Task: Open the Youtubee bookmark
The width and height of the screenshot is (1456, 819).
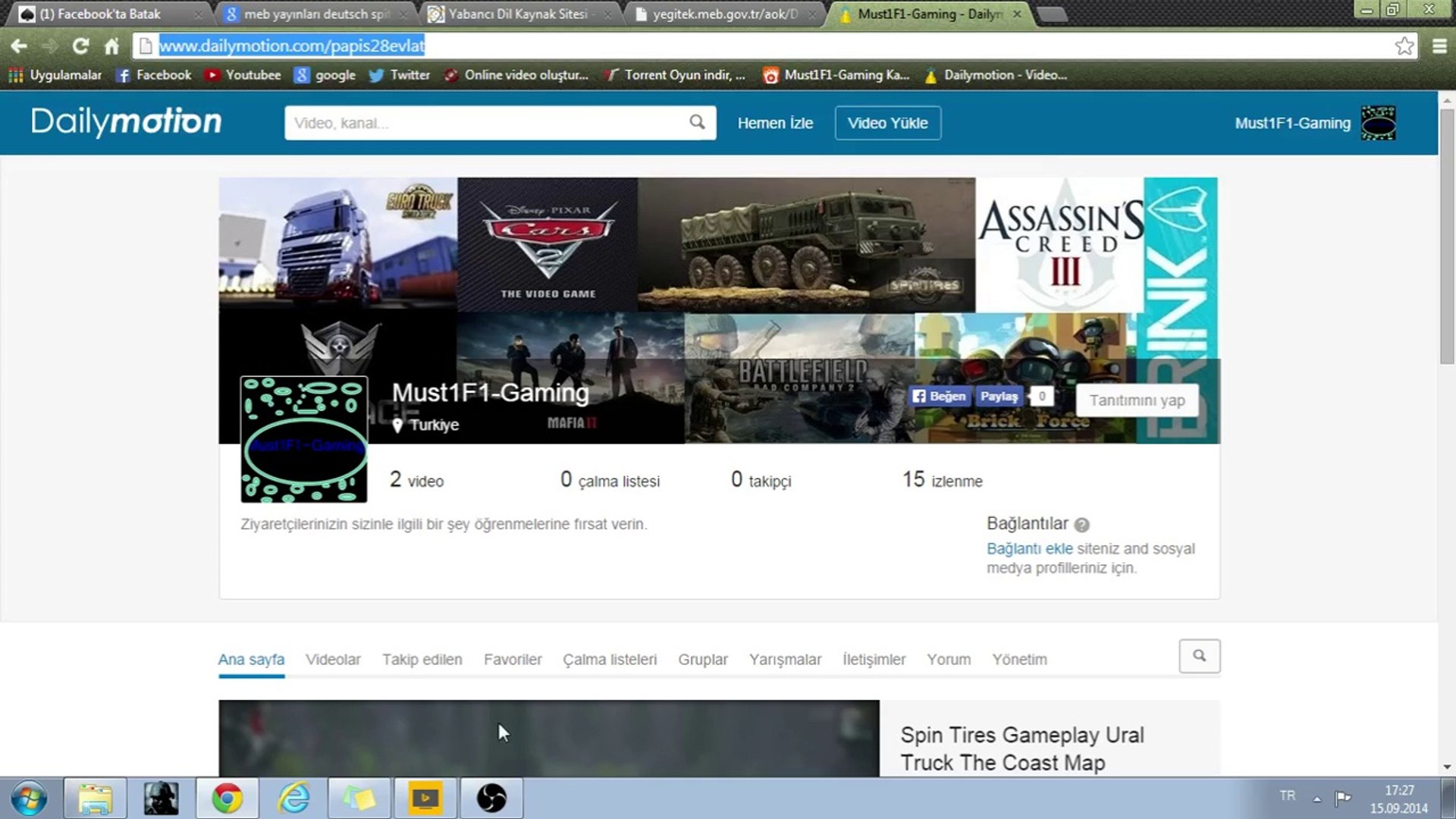Action: coord(243,75)
